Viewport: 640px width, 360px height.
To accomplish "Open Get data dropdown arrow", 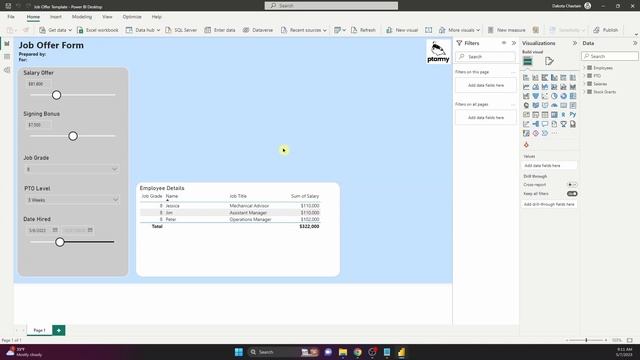I will coord(70,30).
